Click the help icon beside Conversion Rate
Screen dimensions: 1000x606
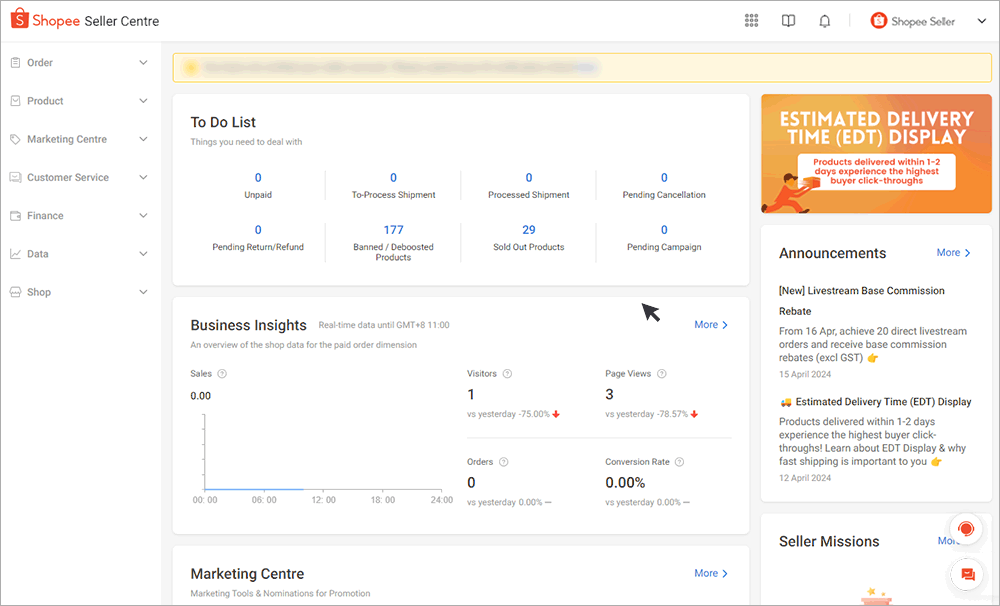click(679, 462)
